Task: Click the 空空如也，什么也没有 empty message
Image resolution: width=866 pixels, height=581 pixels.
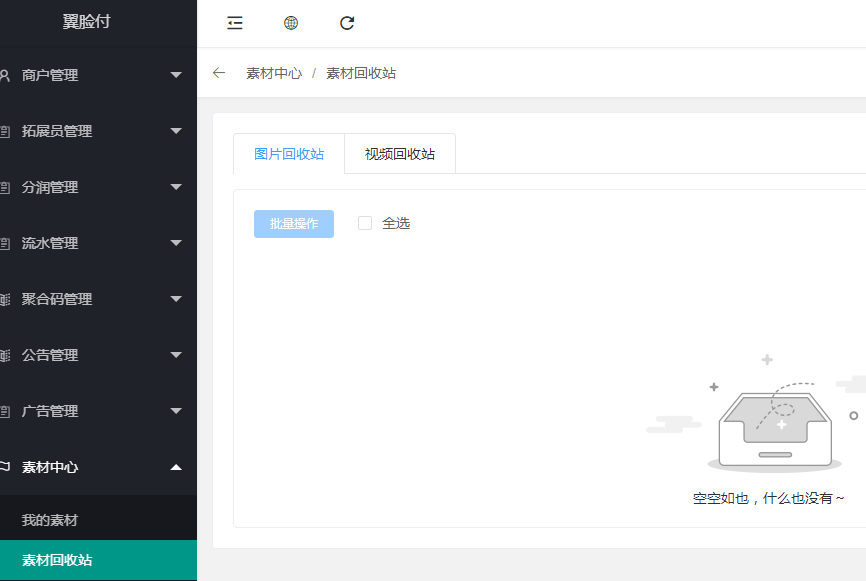Action: point(768,498)
